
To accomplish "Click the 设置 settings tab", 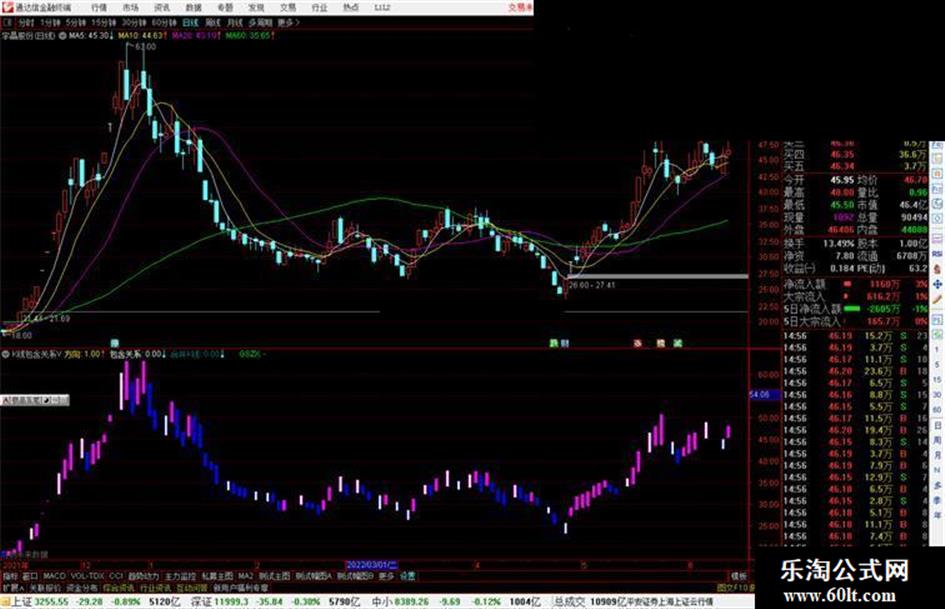I will 408,576.
